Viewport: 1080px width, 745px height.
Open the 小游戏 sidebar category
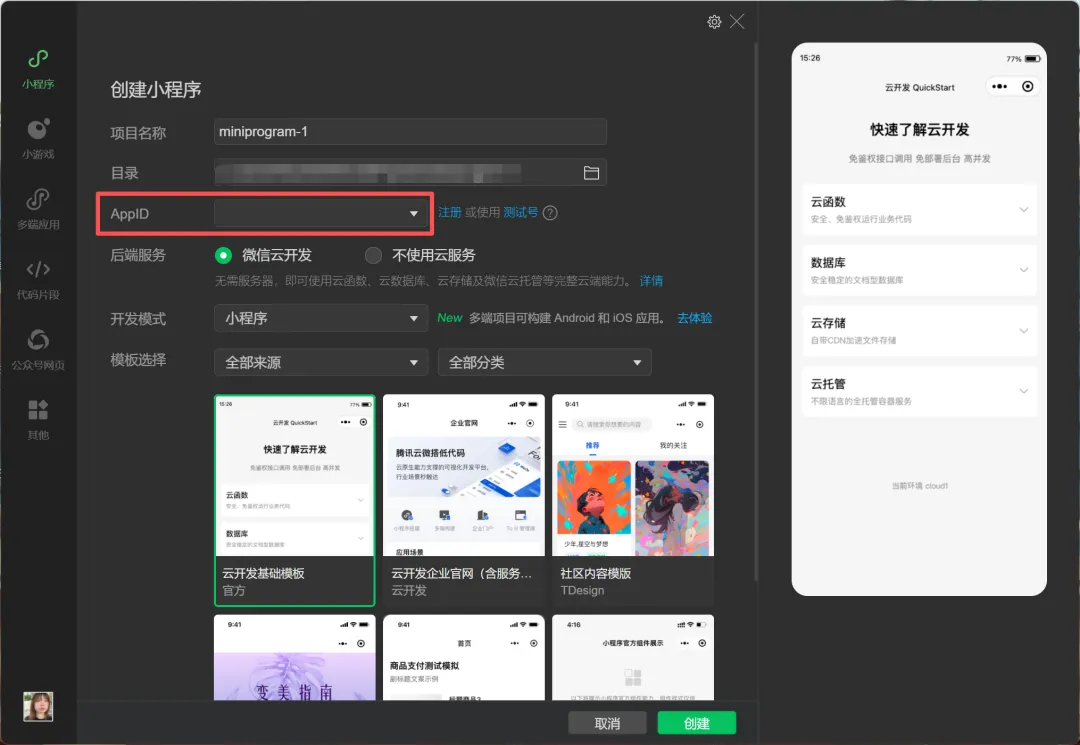pyautogui.click(x=38, y=139)
